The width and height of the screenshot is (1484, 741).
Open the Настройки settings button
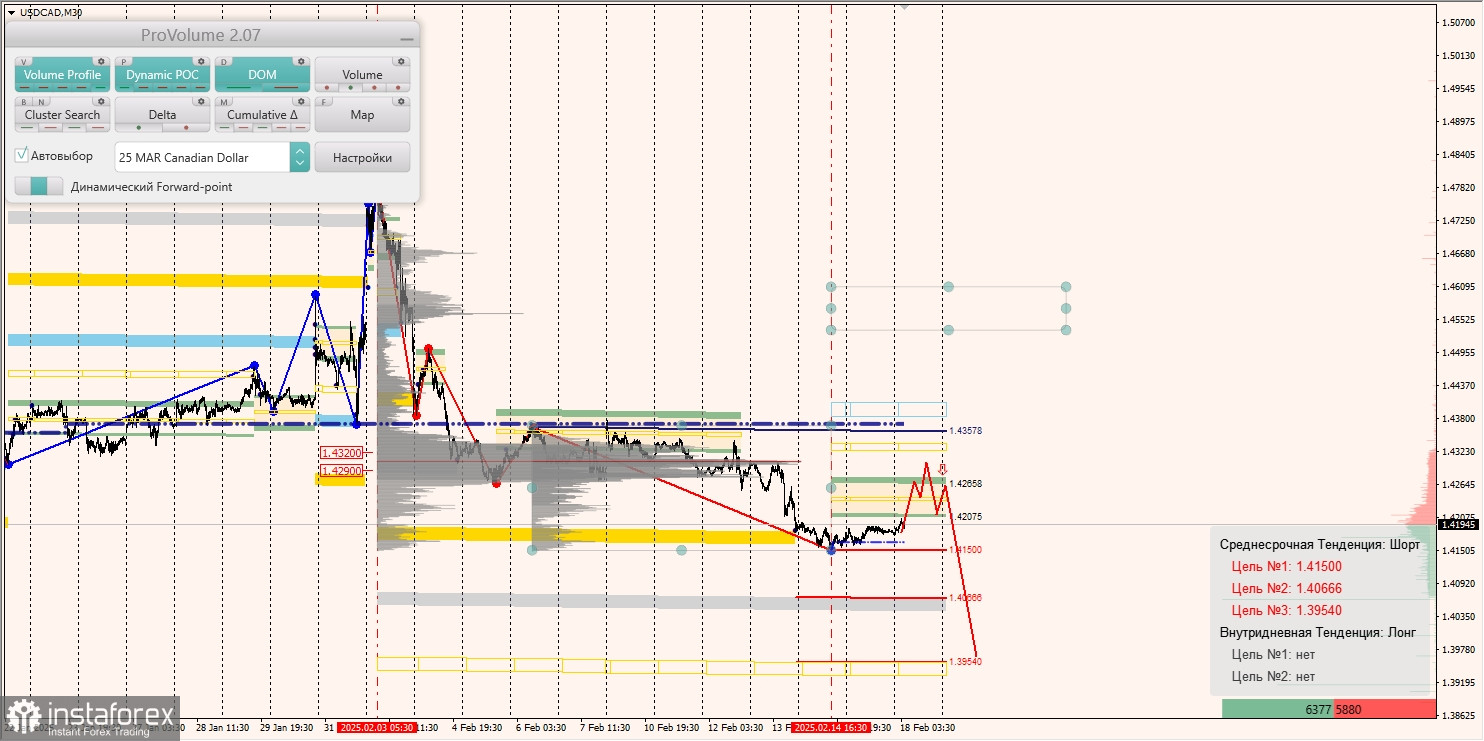point(362,157)
